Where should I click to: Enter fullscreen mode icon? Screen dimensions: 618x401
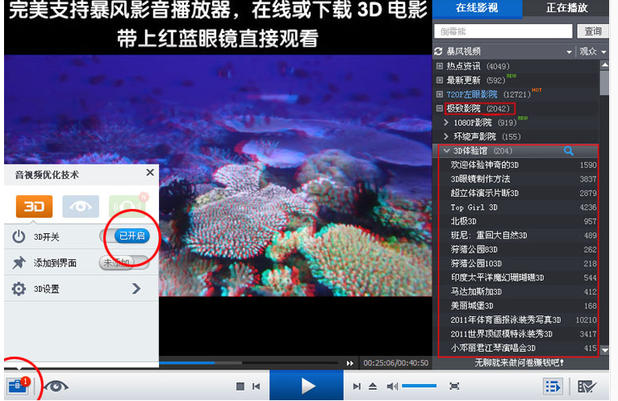pos(454,386)
